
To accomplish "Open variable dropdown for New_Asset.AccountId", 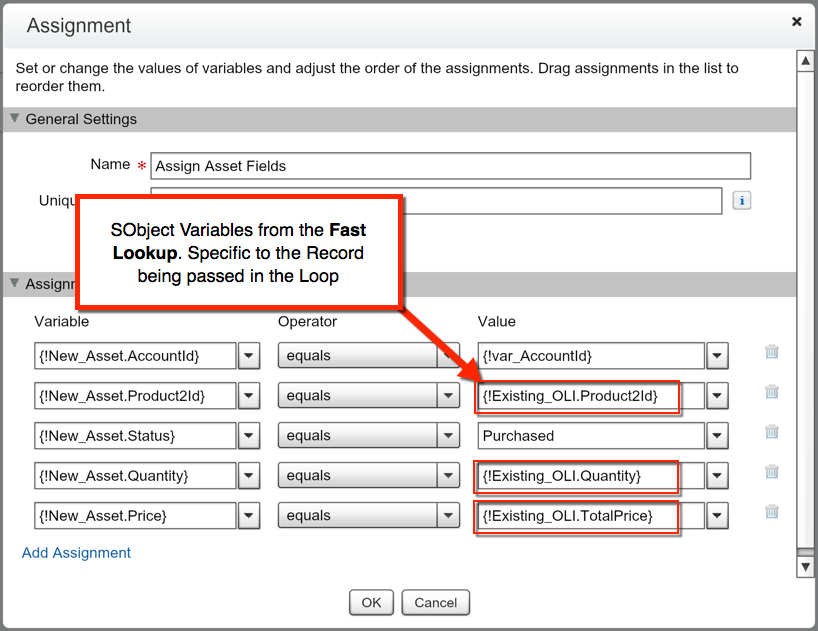I will [x=248, y=356].
